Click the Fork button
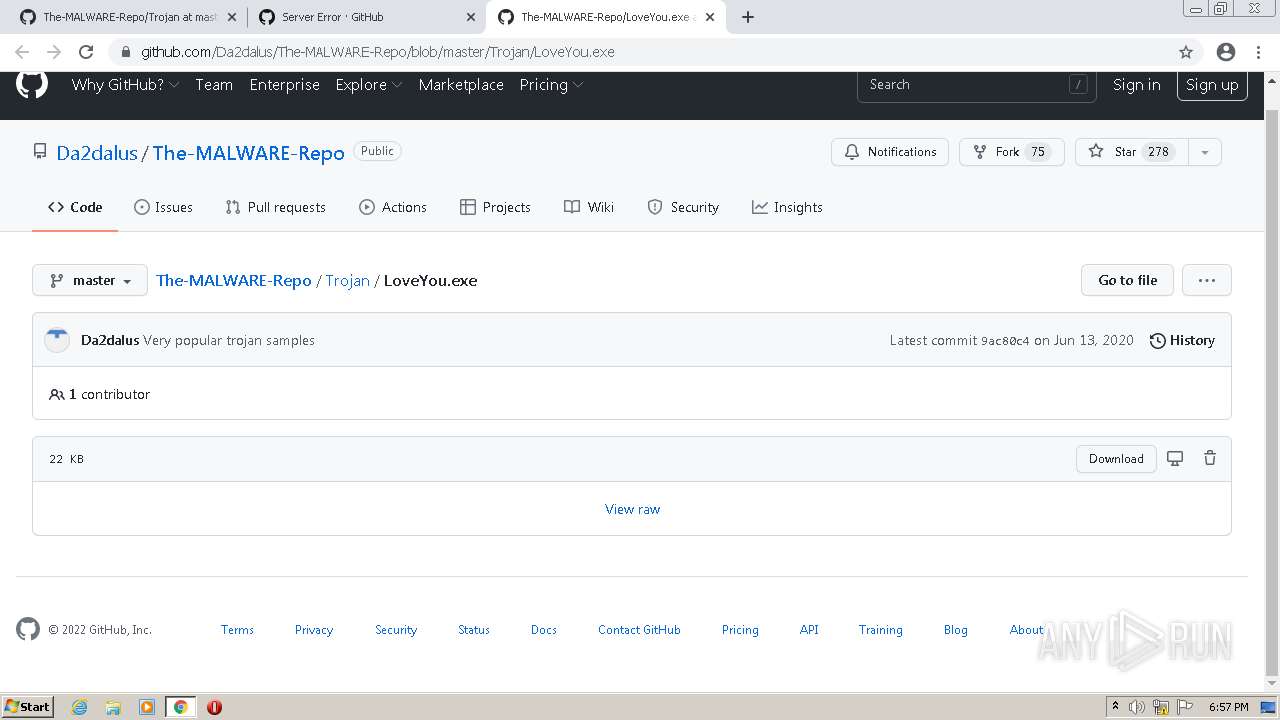1280x720 pixels. [x=1012, y=152]
